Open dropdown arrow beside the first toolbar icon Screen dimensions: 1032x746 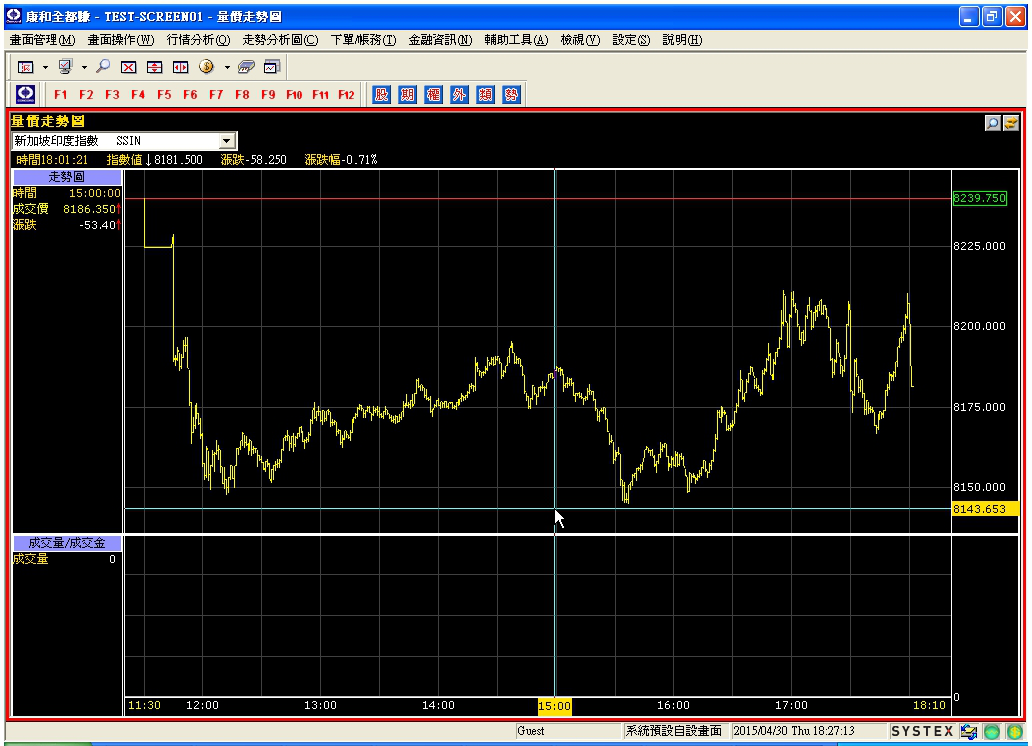tap(45, 67)
